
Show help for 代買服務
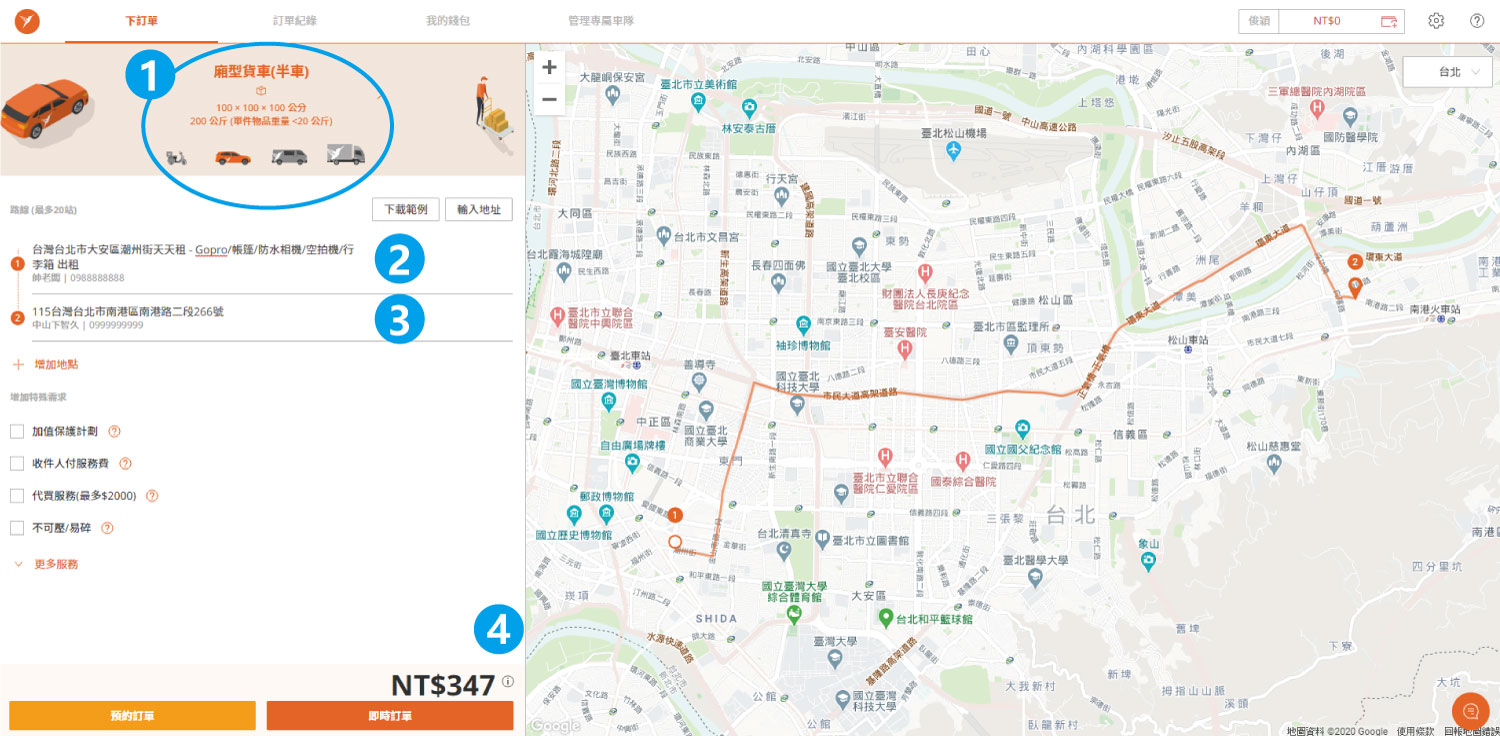pos(152,496)
